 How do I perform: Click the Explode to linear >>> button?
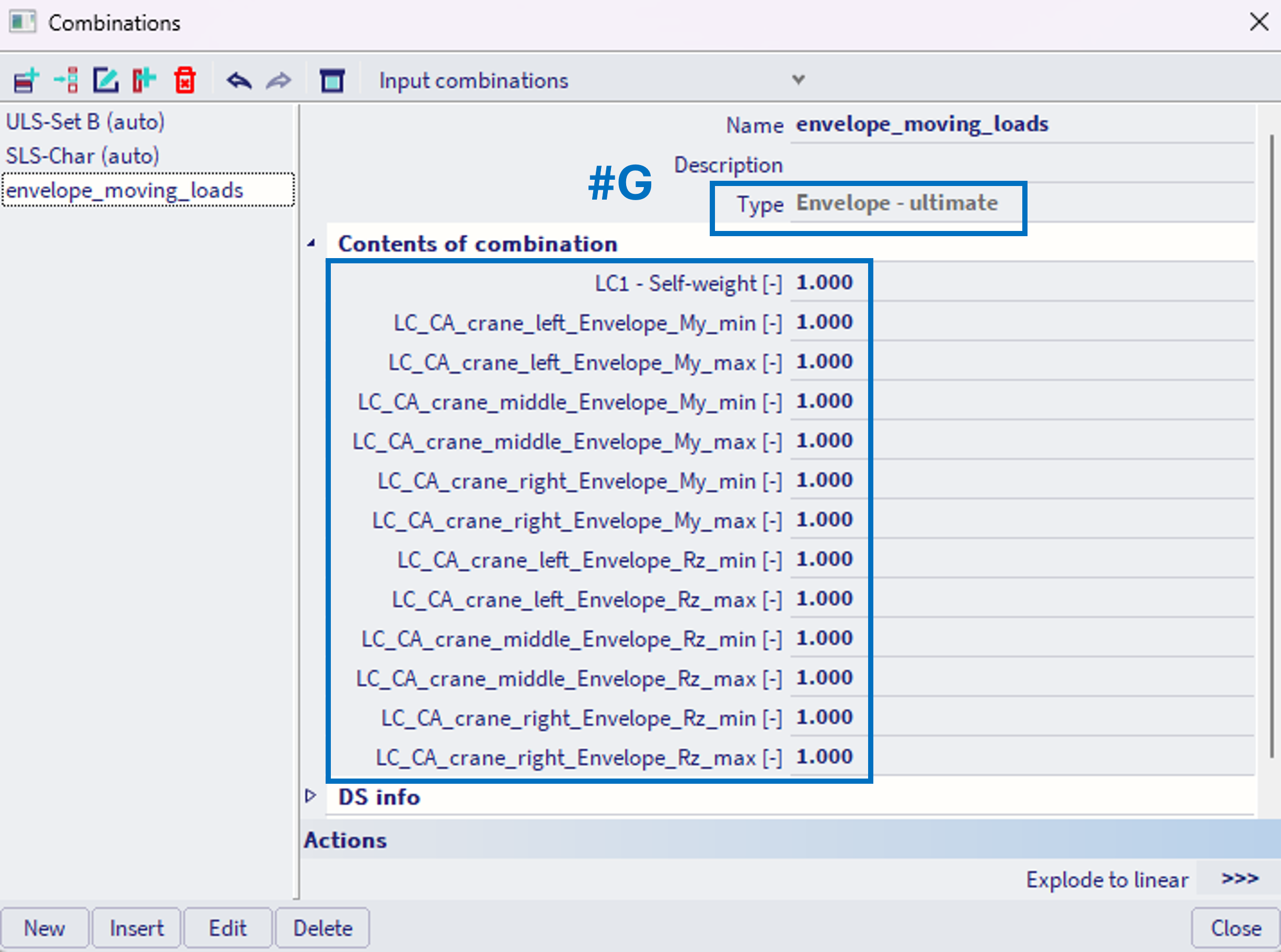click(x=1239, y=878)
